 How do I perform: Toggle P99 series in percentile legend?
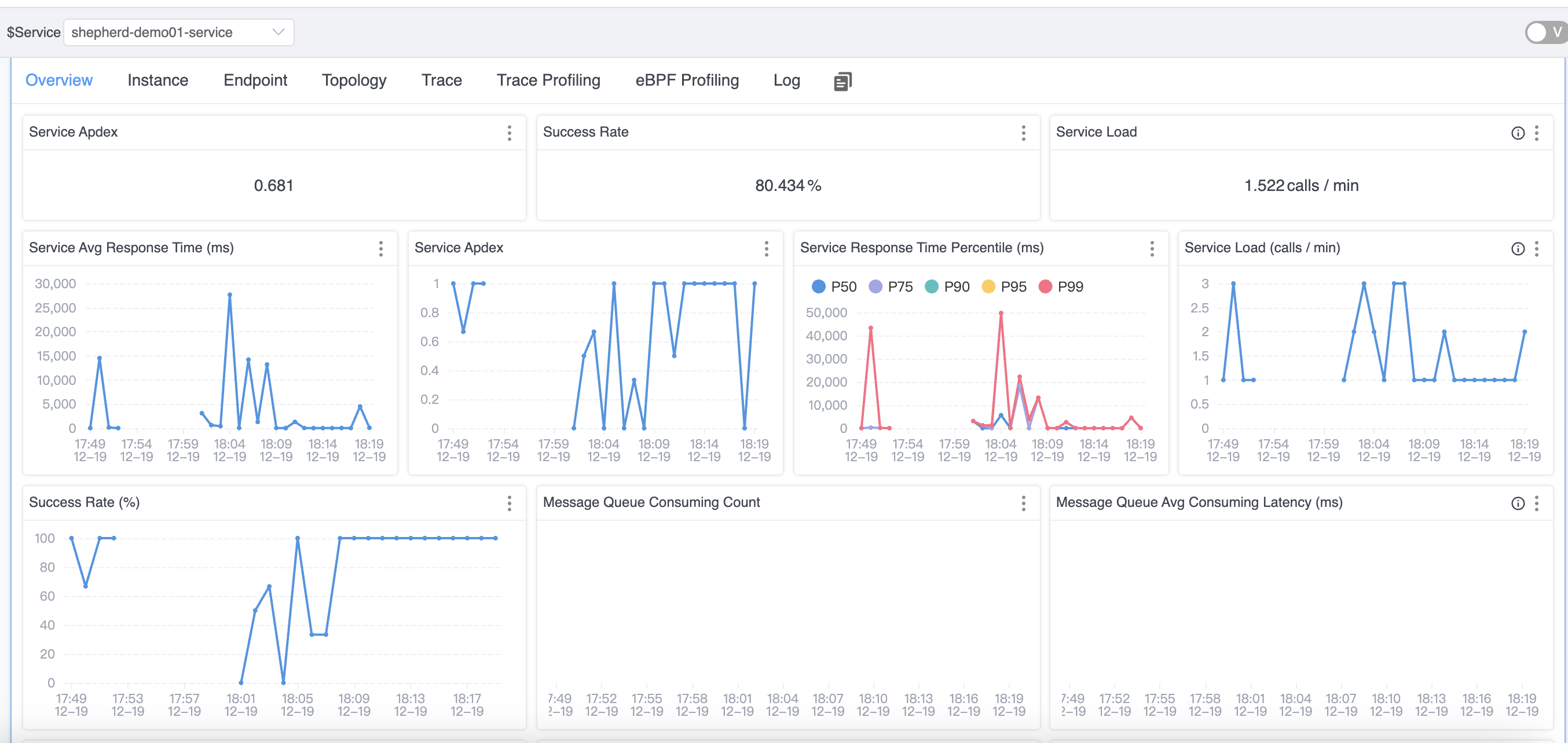(1061, 286)
